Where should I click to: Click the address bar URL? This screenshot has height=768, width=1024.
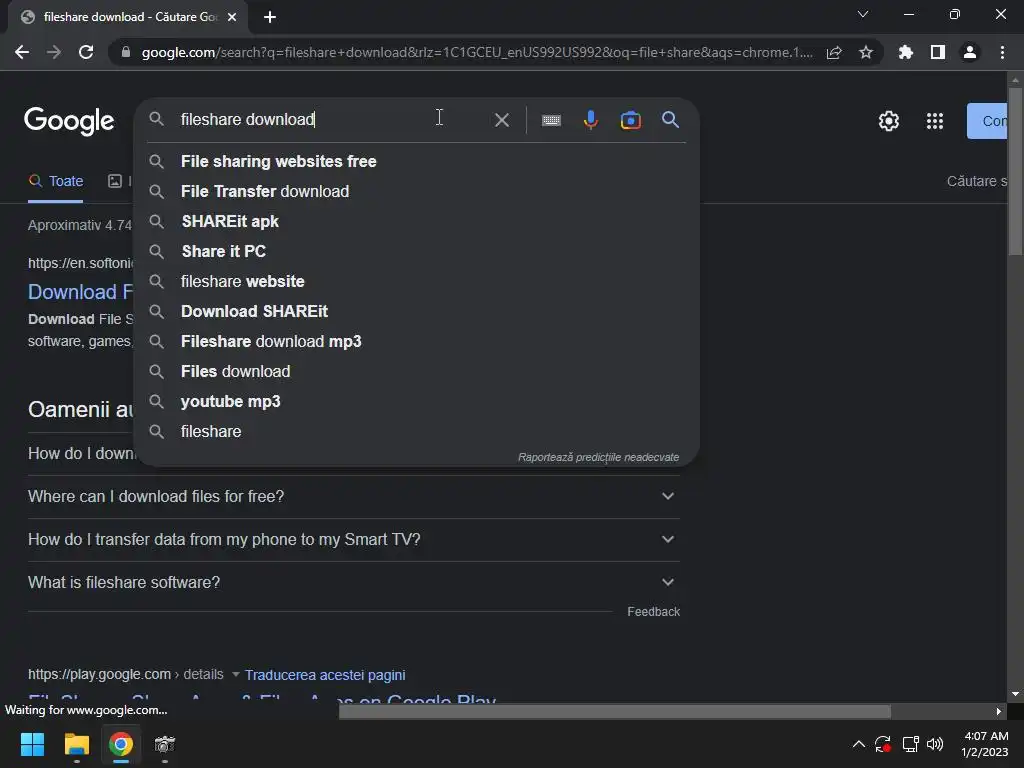[477, 52]
